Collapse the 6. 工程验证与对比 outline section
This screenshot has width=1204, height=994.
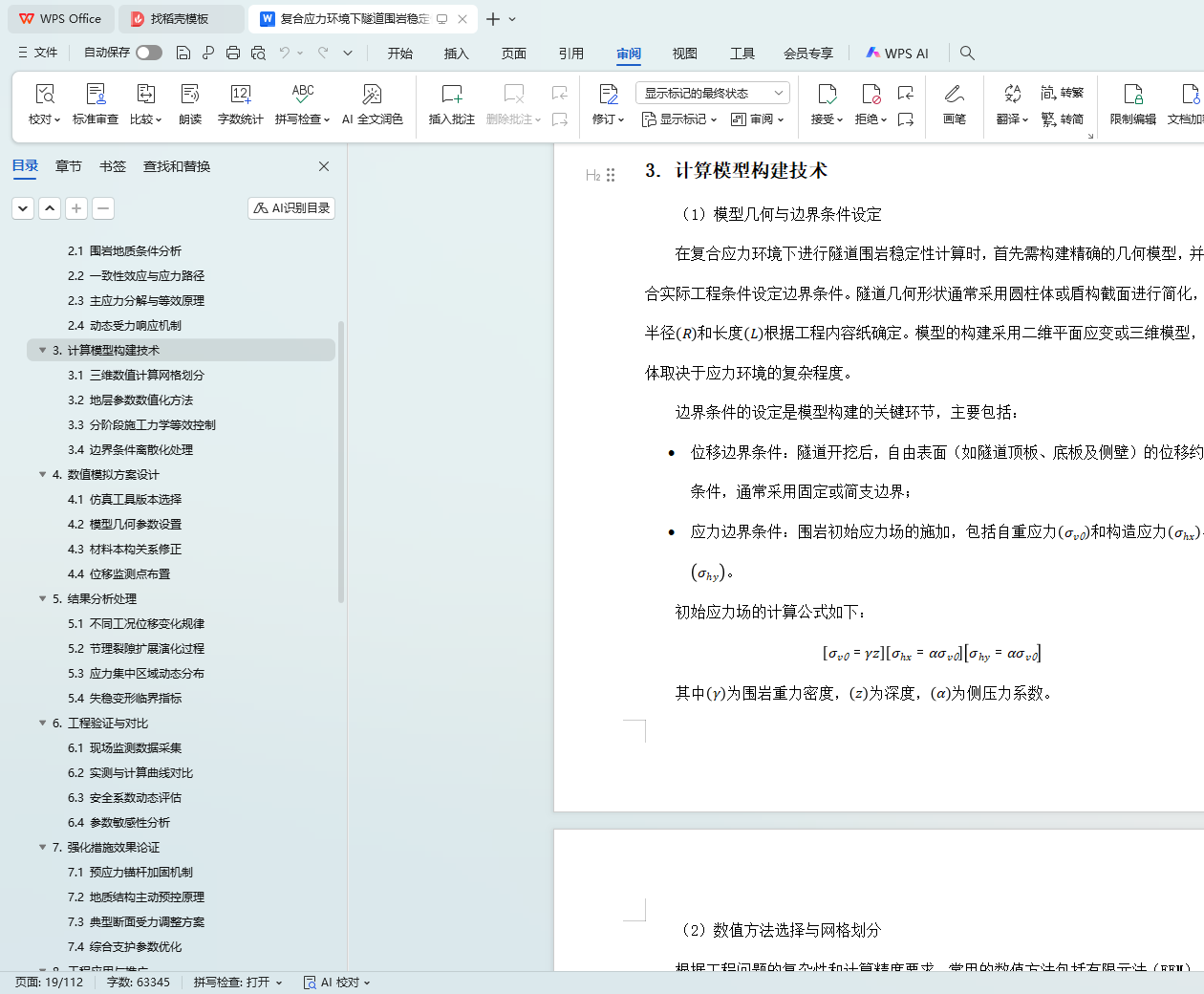click(42, 723)
